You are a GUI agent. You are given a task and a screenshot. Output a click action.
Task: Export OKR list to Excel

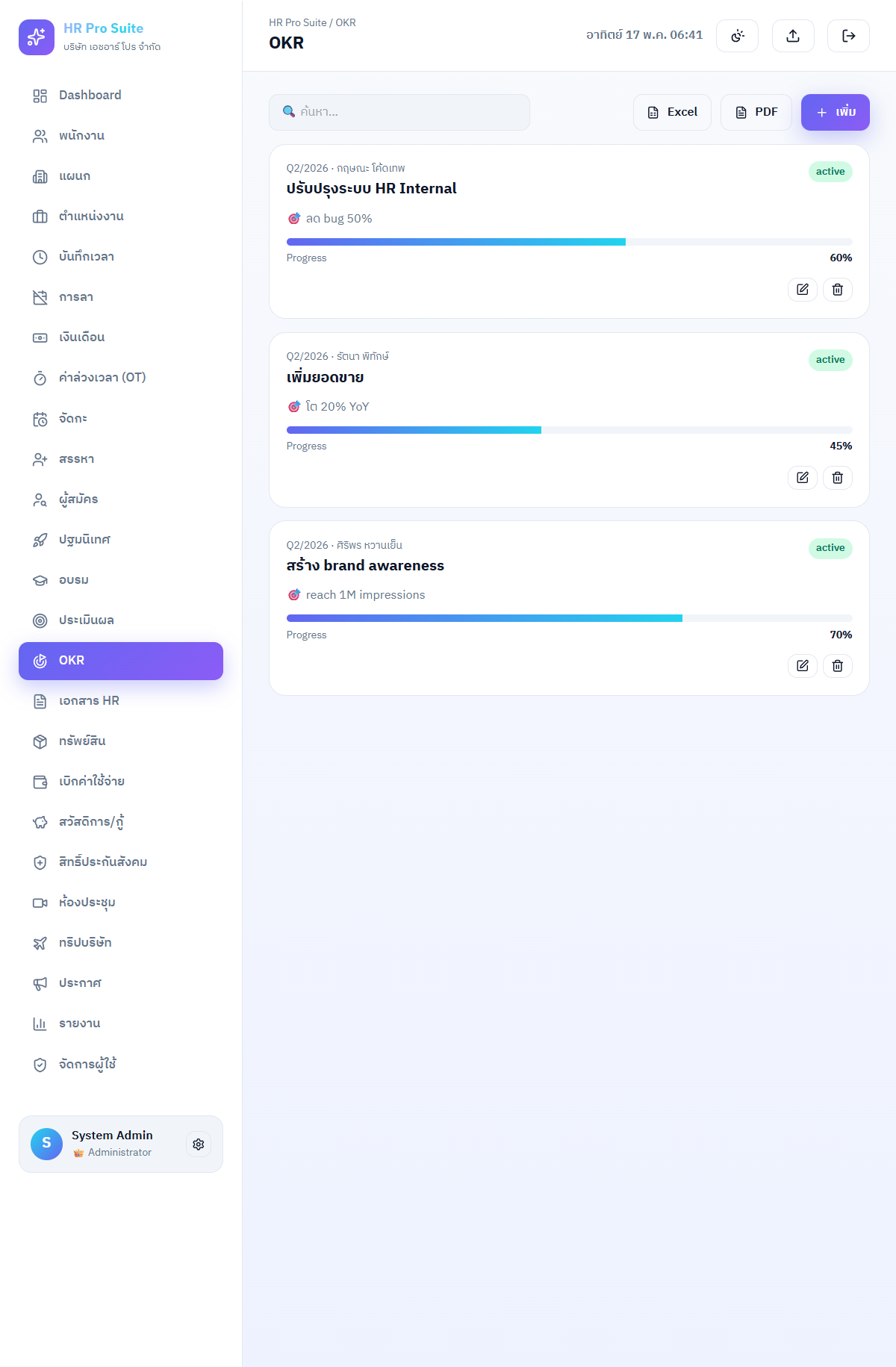point(672,112)
